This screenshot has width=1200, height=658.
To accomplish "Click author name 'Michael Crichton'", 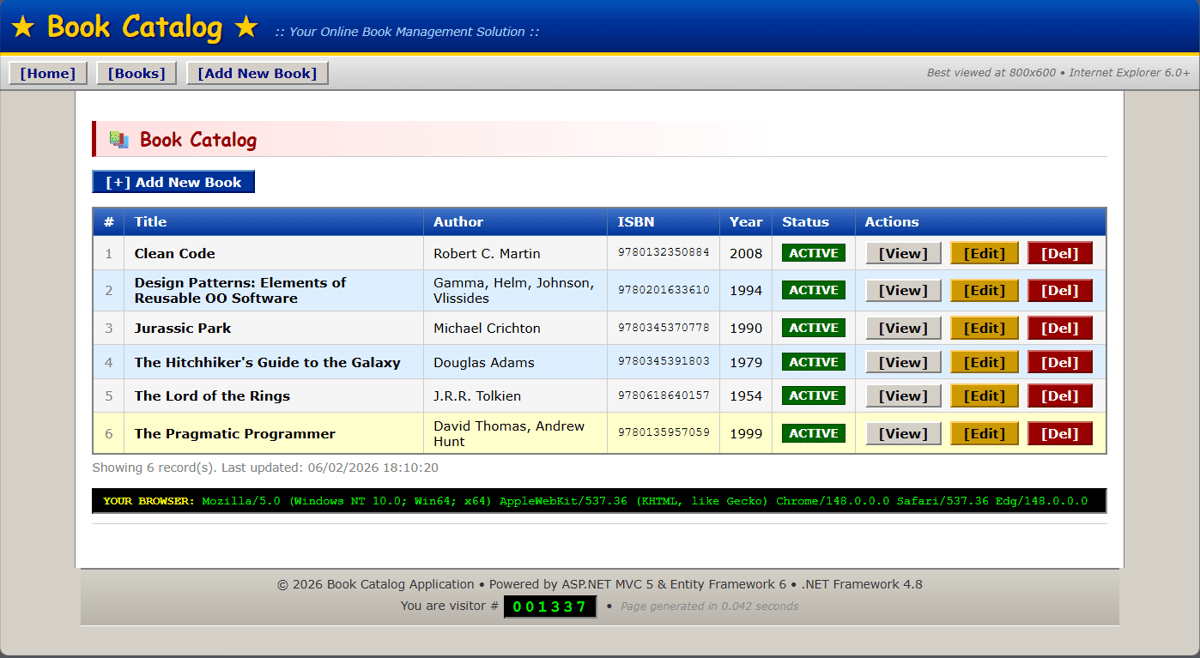I will coord(487,328).
